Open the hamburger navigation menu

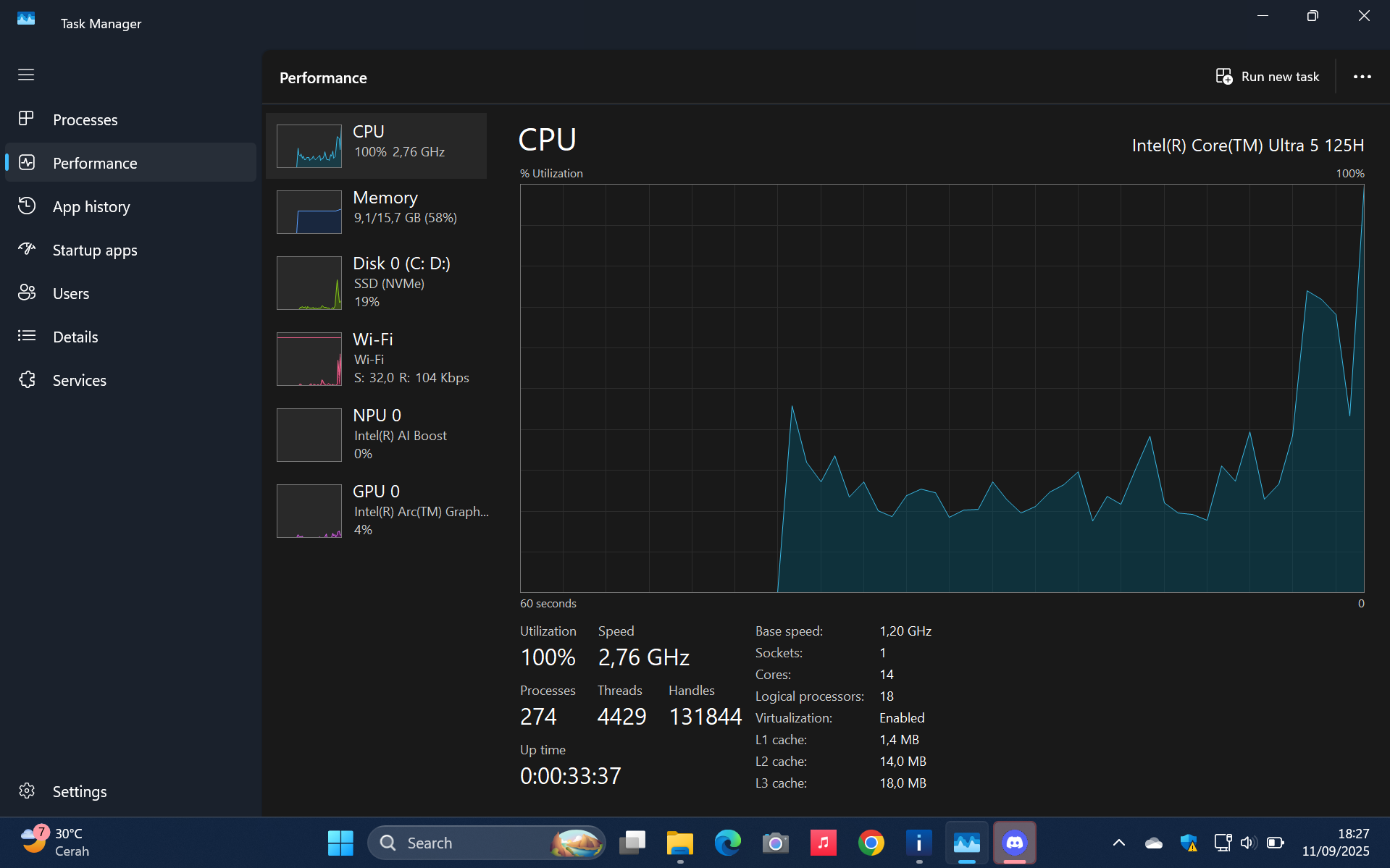point(26,75)
